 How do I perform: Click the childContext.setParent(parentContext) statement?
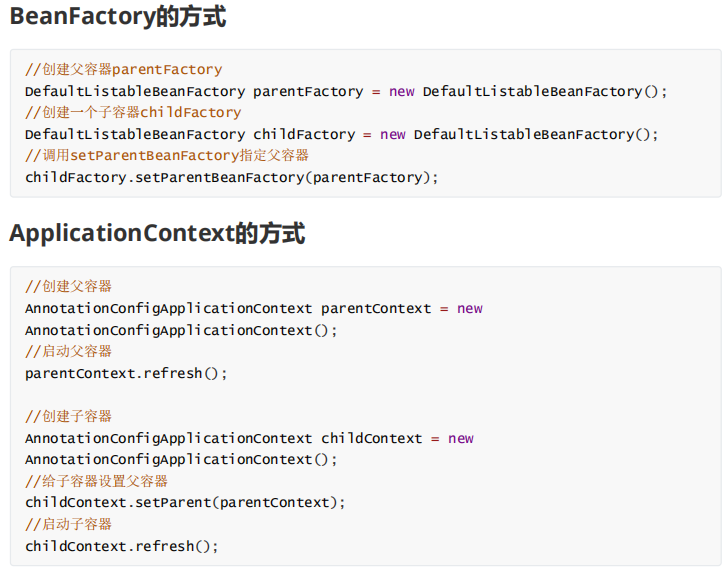tap(185, 502)
